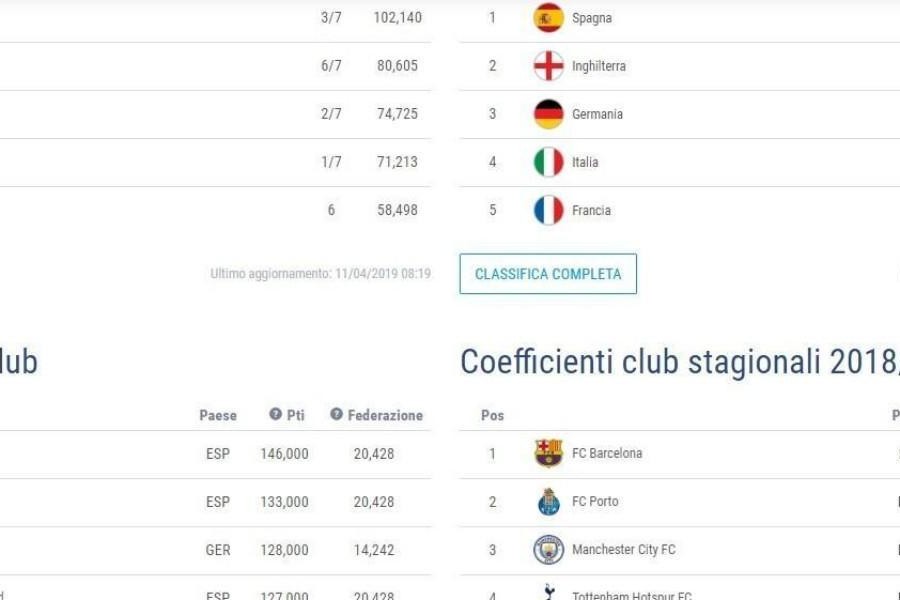Viewport: 900px width, 600px height.
Task: Click the England flag icon
Action: (x=548, y=66)
